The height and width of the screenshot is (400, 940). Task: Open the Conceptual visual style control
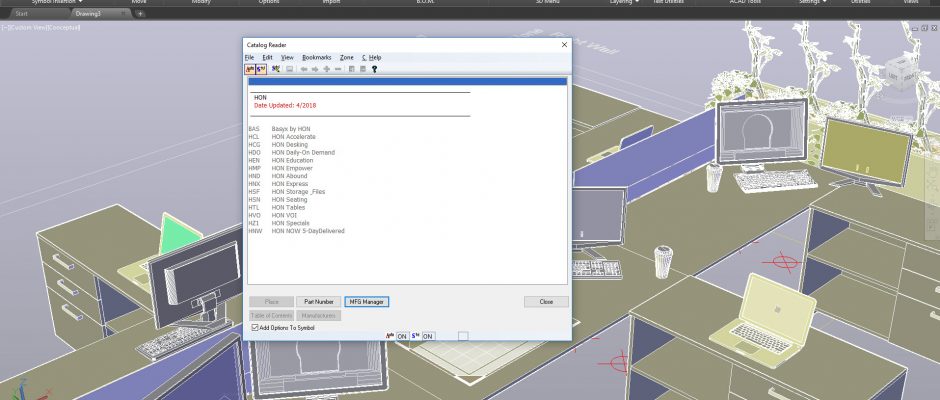tap(62, 28)
